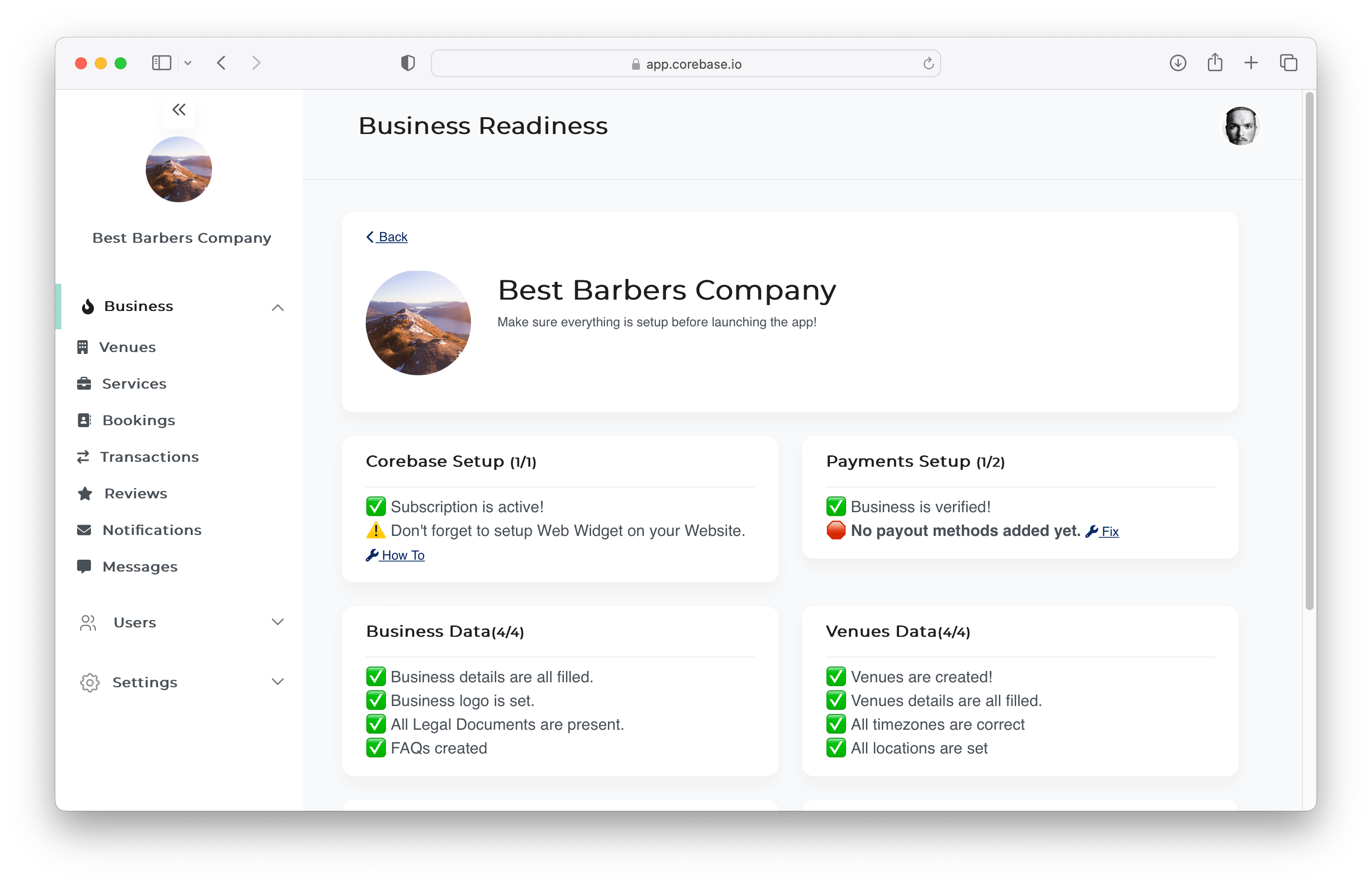Click the large Best Barbers Company logo

coord(418,323)
